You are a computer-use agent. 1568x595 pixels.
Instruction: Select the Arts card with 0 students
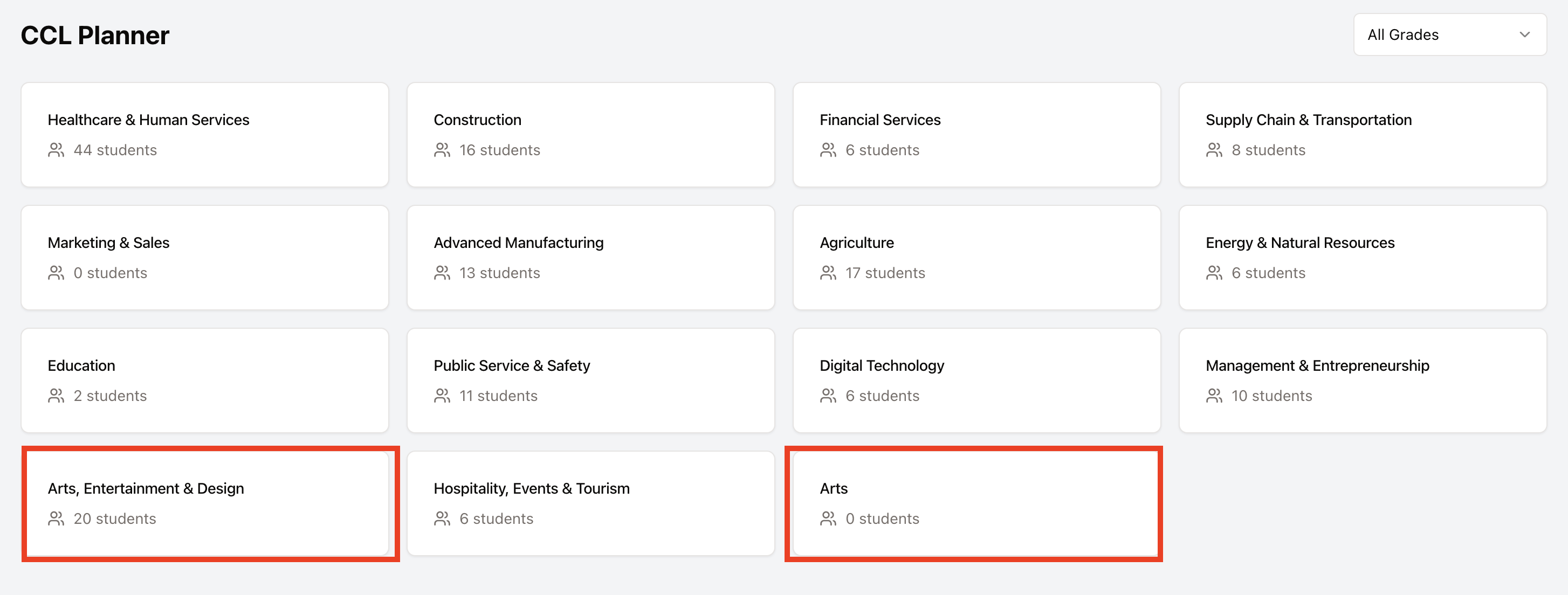pyautogui.click(x=976, y=503)
